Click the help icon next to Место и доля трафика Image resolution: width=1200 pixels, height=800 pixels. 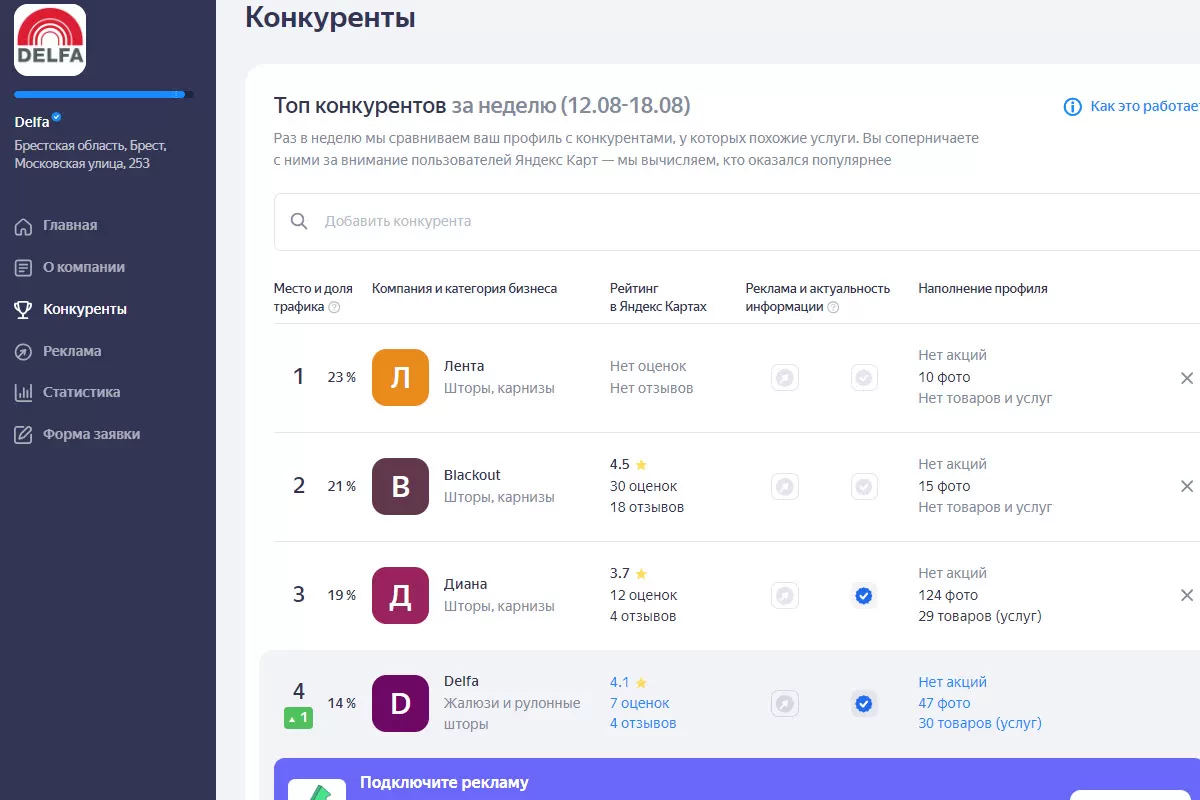point(334,308)
